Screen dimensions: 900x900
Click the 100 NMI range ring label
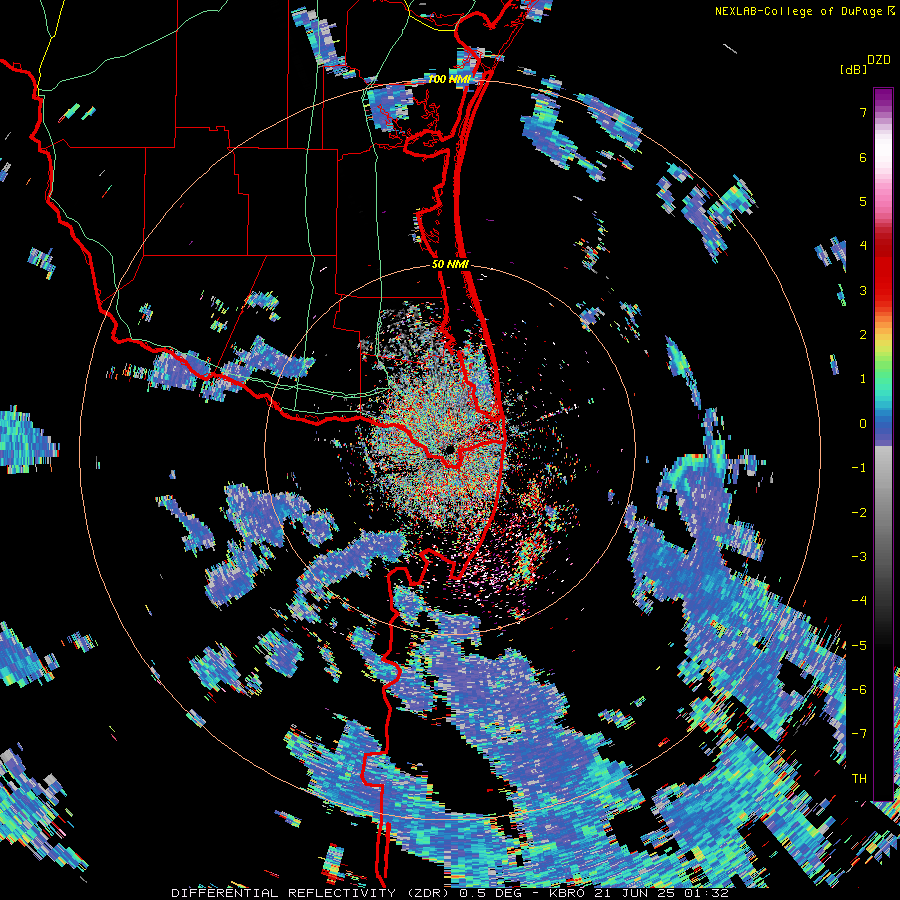click(x=449, y=79)
